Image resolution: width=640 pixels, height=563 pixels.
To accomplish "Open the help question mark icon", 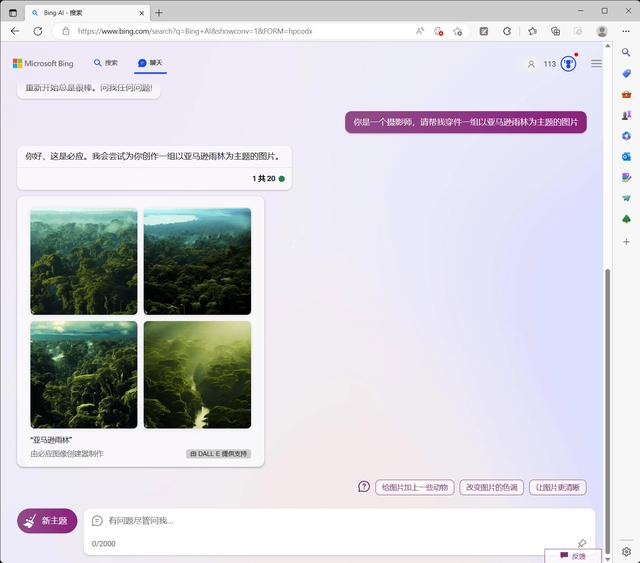I will pyautogui.click(x=364, y=487).
